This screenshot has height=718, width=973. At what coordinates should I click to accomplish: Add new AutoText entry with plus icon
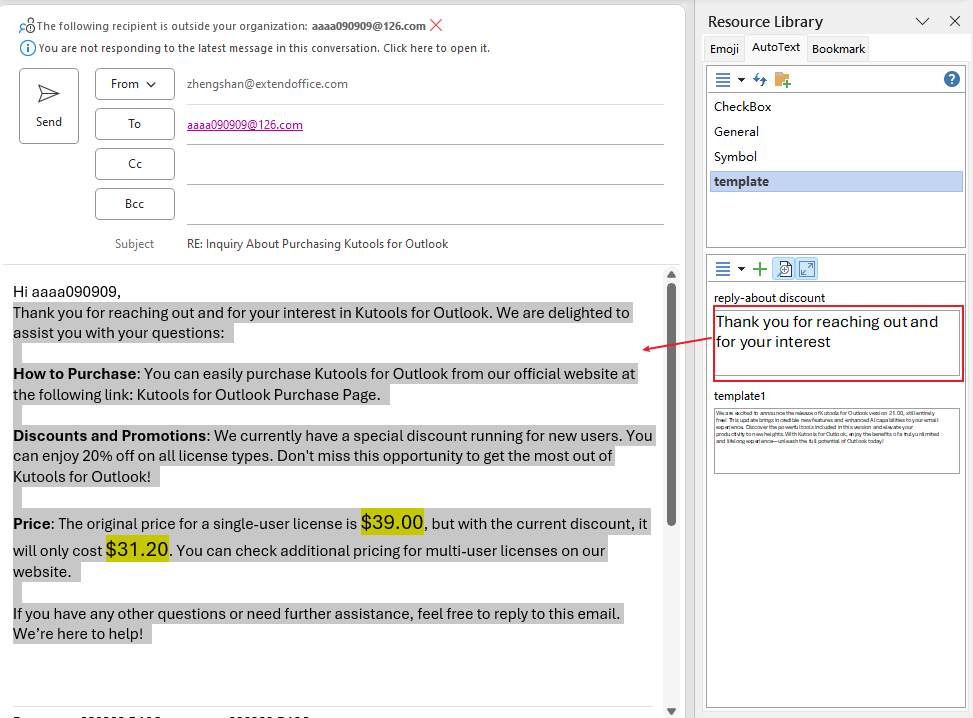[x=760, y=269]
